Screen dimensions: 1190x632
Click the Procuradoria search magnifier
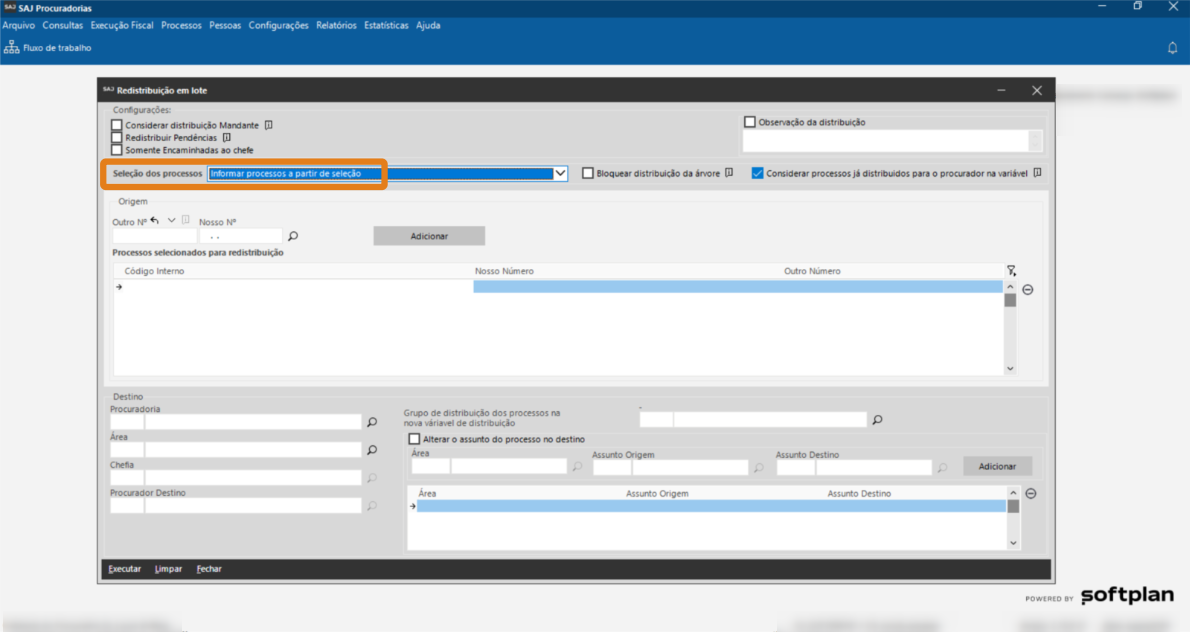click(372, 422)
